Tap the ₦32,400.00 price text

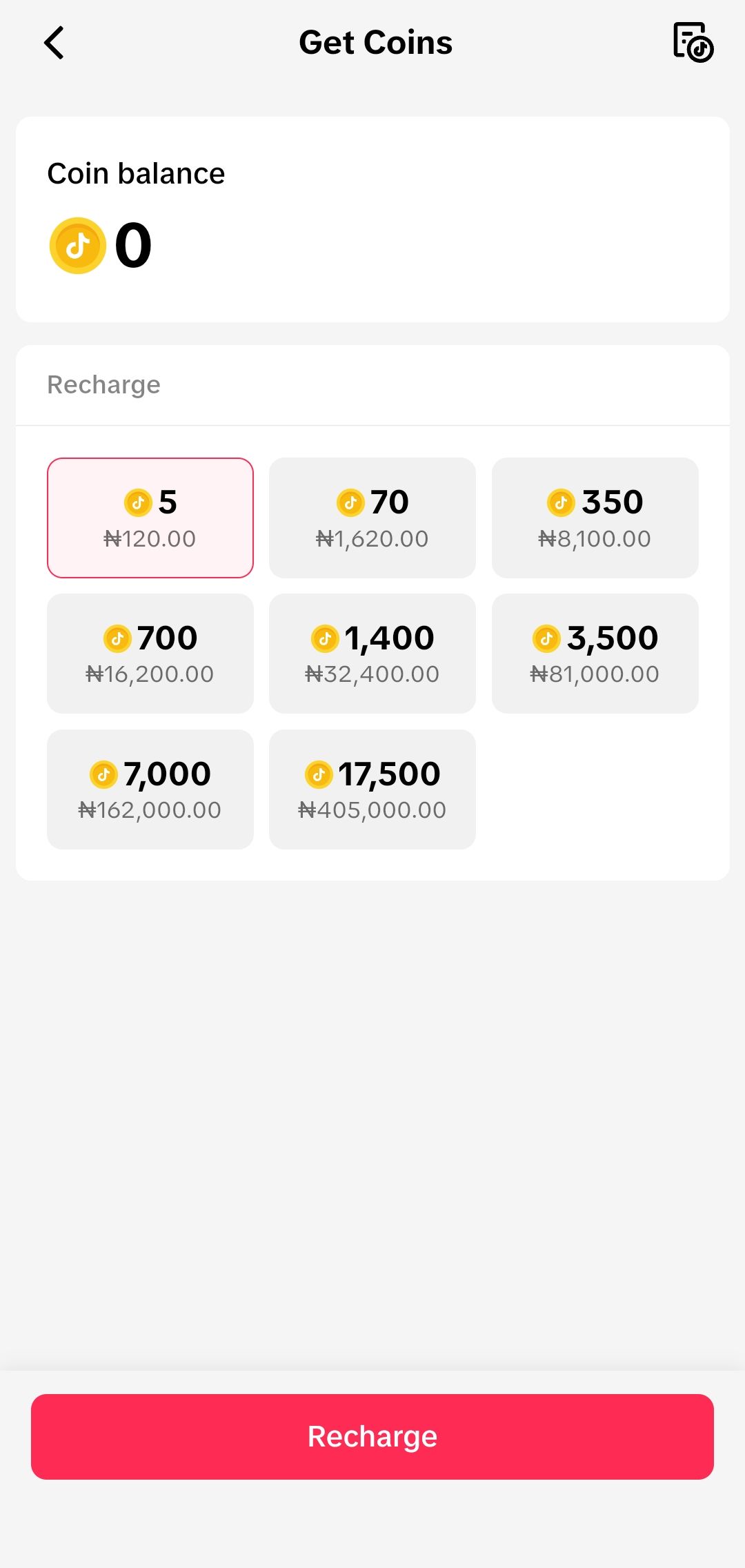[x=372, y=674]
